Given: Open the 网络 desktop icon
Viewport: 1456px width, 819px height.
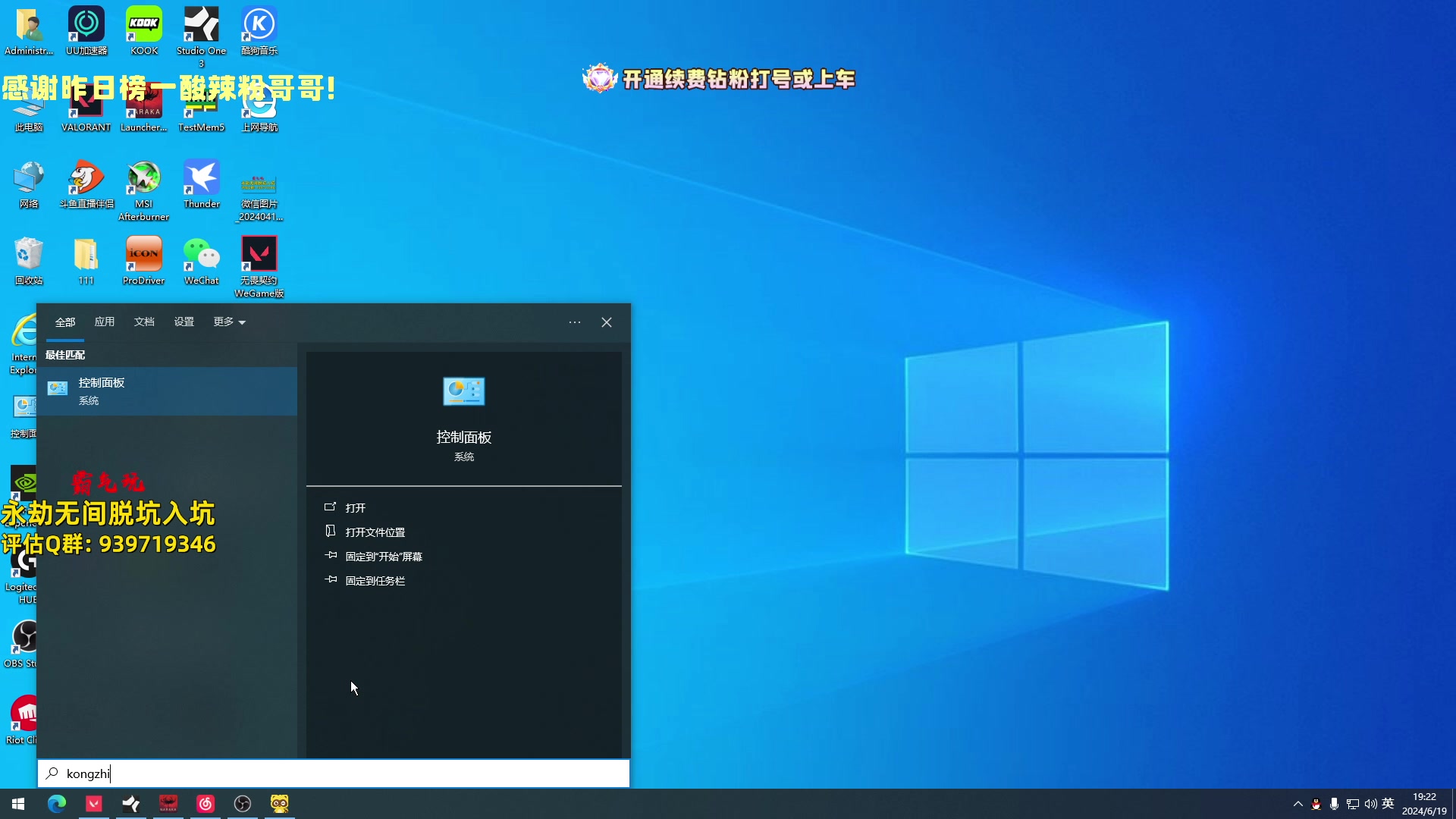Looking at the screenshot, I should pos(29,184).
